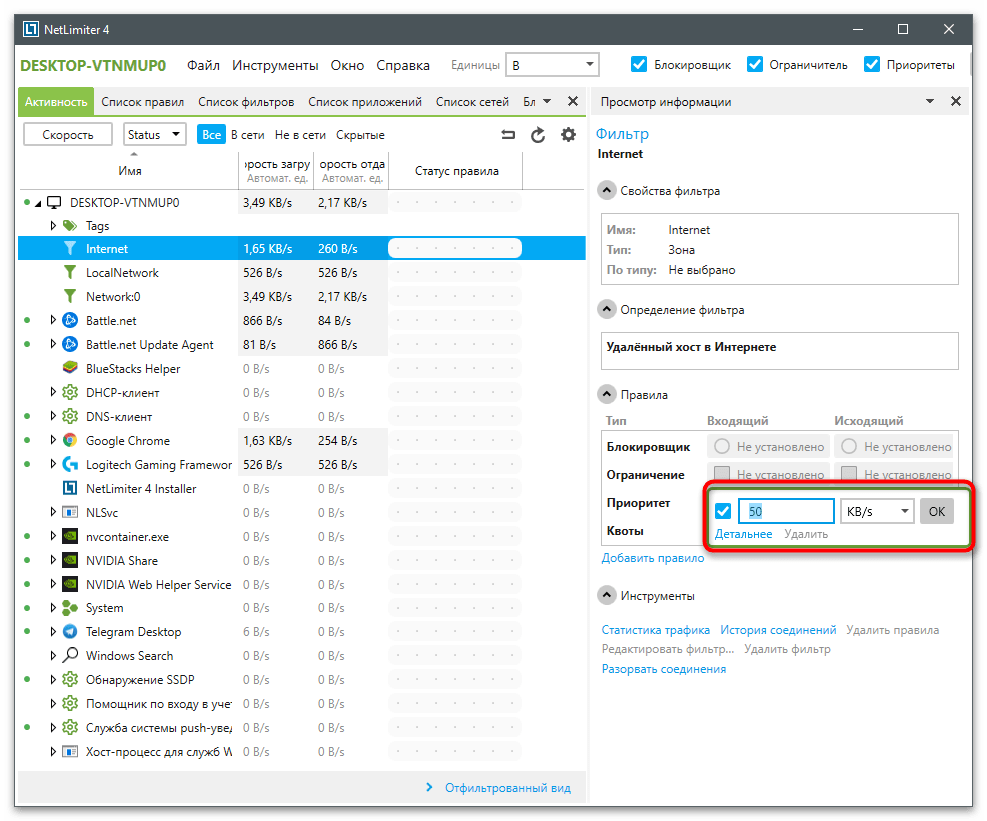
Task: Collapse the Инструменты section
Action: point(606,595)
